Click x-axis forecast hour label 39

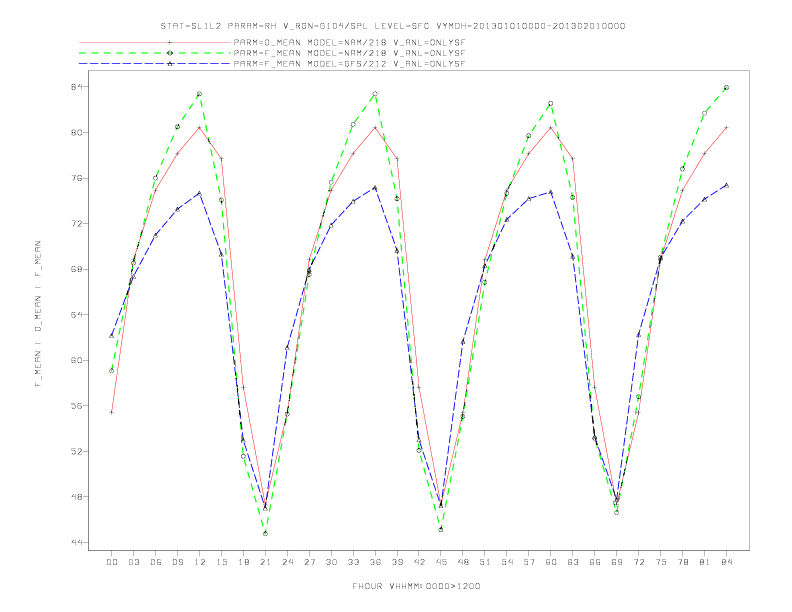click(x=397, y=562)
